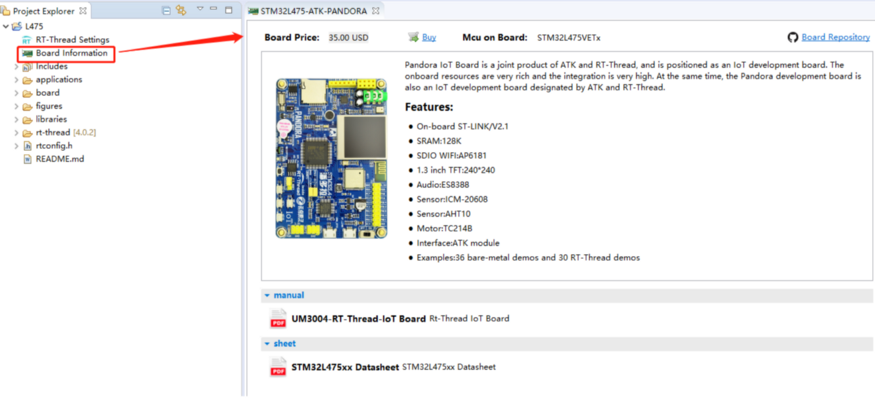Follow the Board Repository link
This screenshot has height=398, width=875.
835,37
